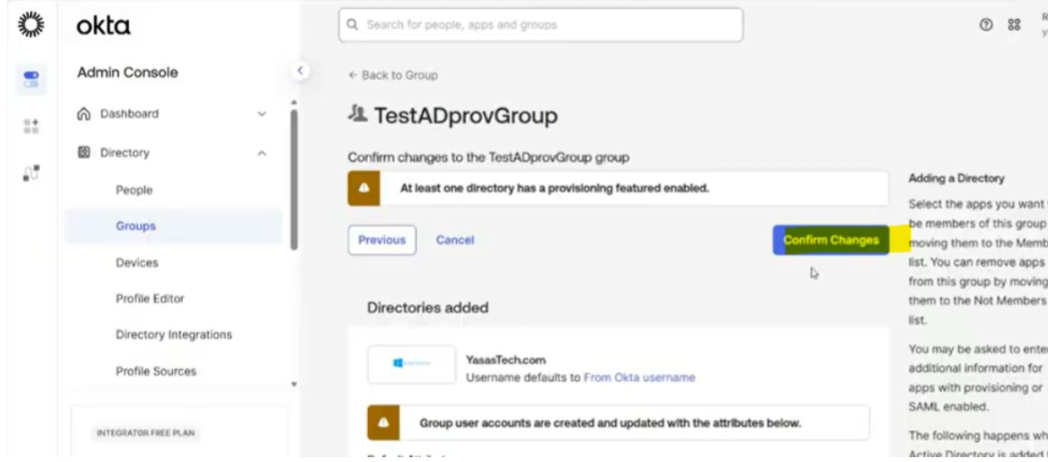Focus the search for people, apps and groups field

(540, 25)
